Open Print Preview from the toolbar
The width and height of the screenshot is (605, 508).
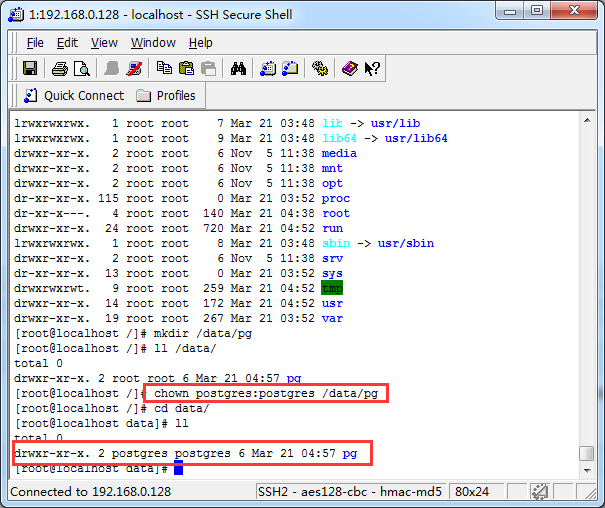82,69
